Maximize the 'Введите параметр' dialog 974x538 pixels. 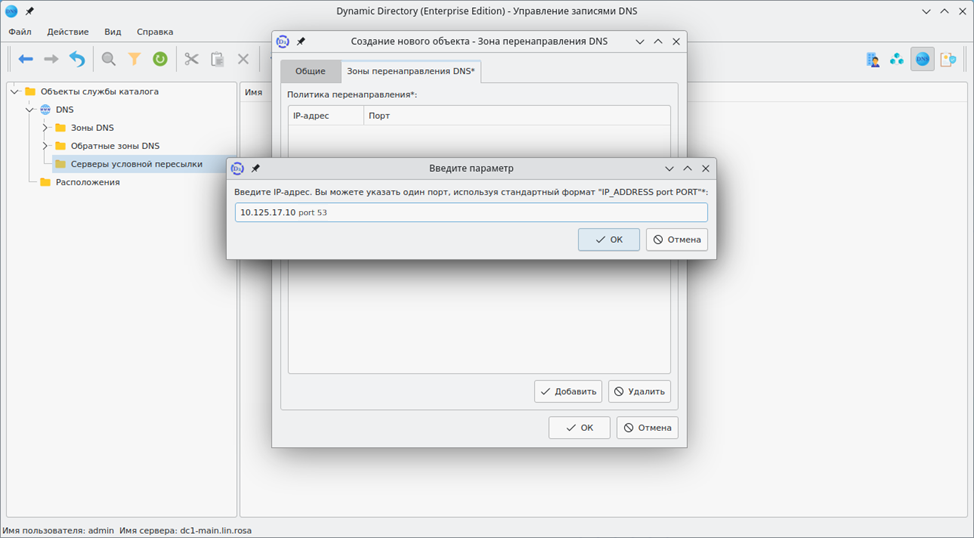(x=688, y=168)
